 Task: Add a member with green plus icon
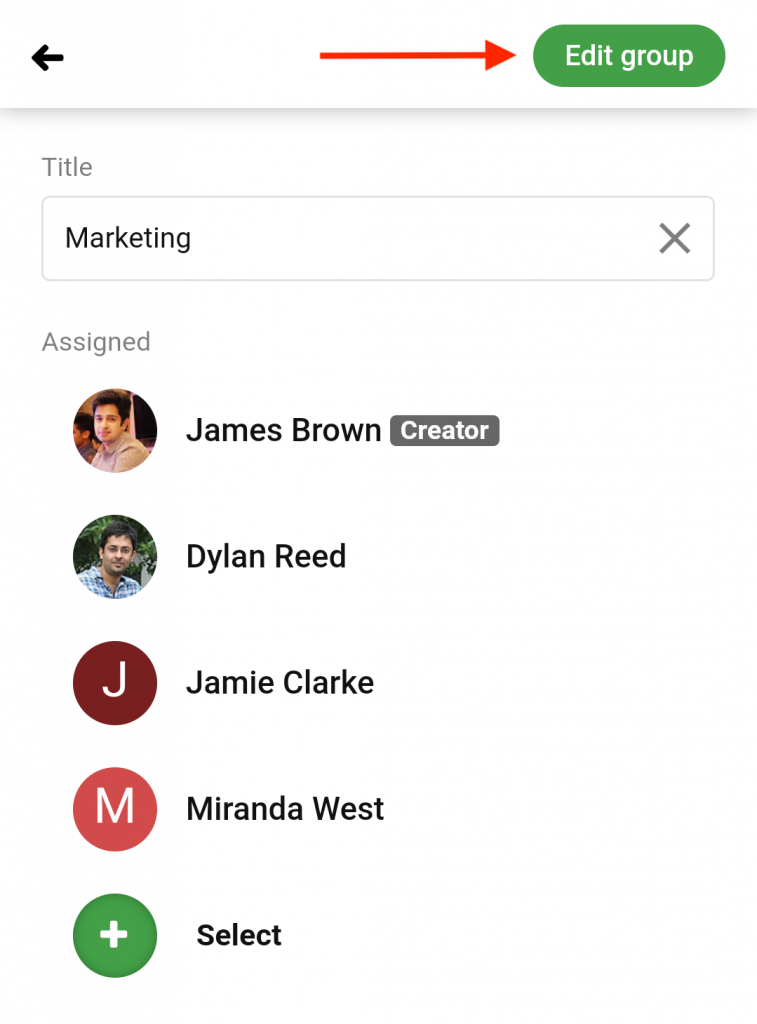[115, 935]
